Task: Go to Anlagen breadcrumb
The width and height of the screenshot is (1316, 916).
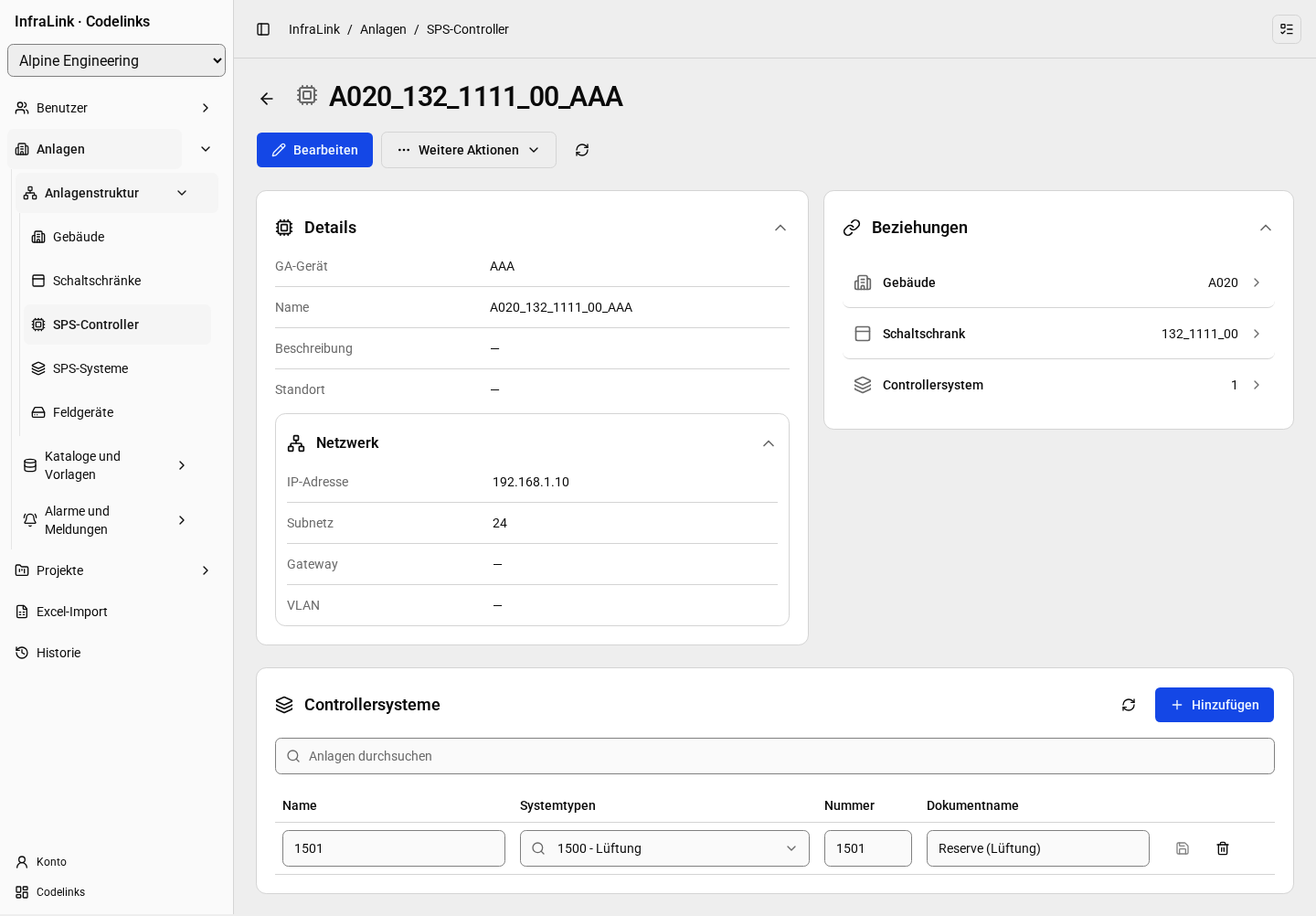Action: (x=383, y=29)
